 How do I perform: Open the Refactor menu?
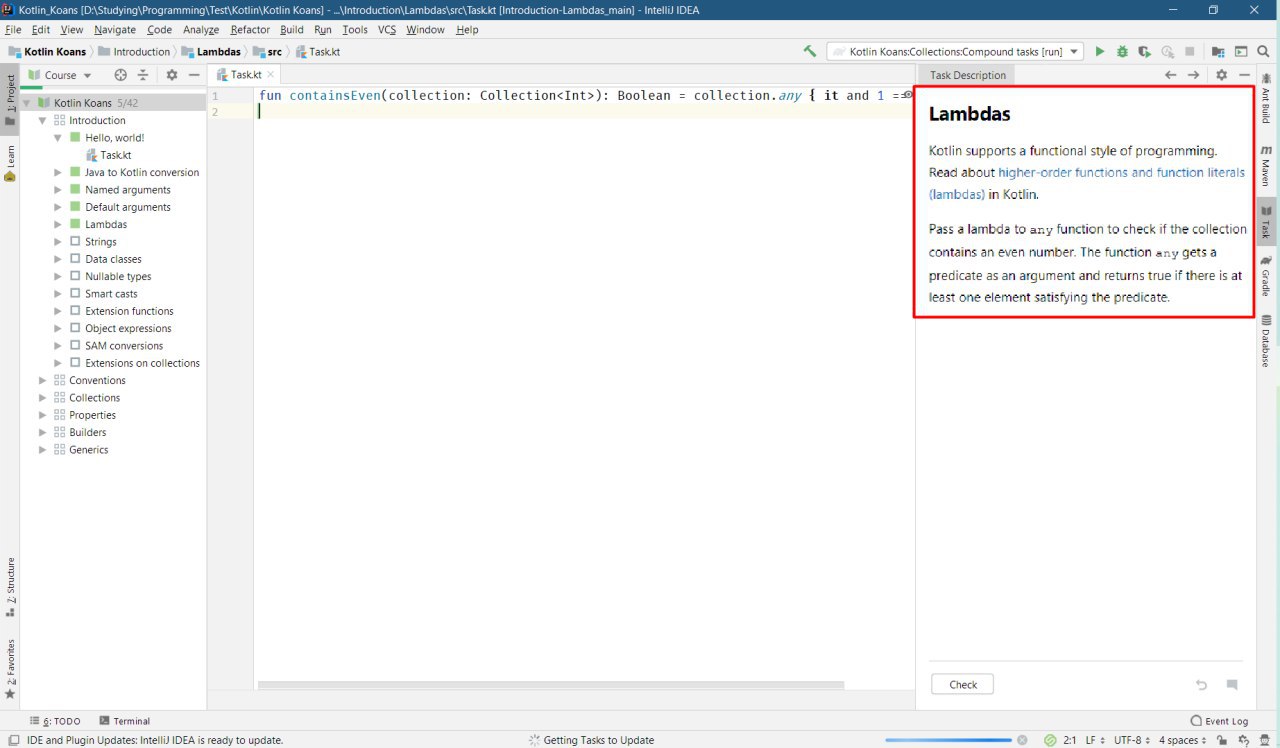pos(250,30)
